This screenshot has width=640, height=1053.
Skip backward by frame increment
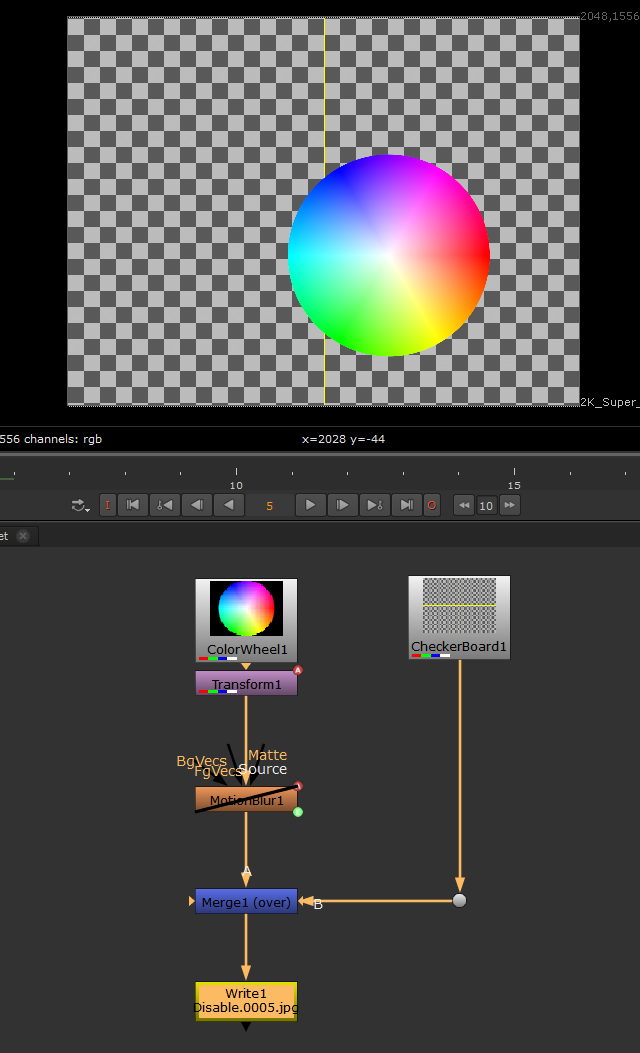point(463,505)
